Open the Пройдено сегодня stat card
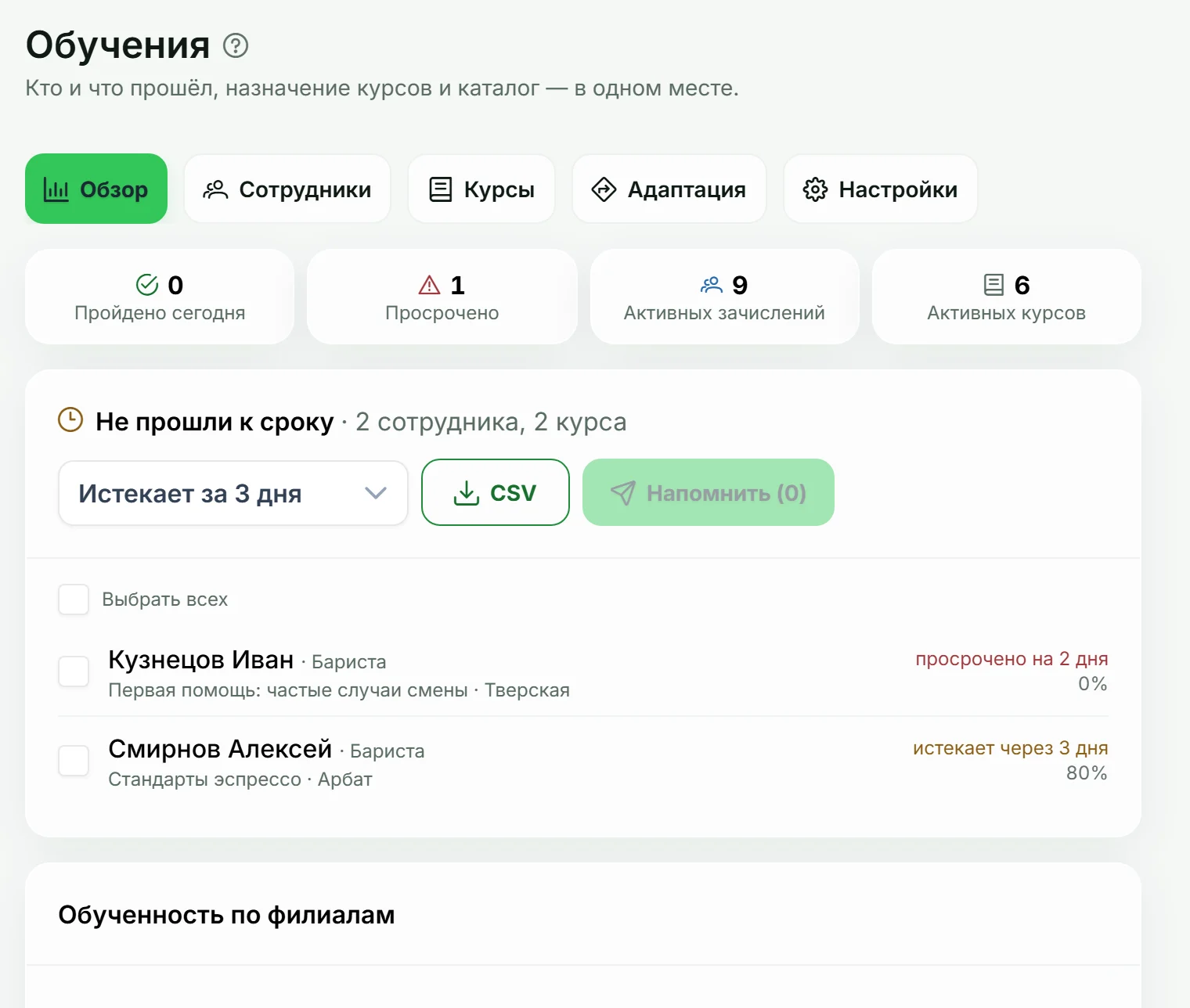Image resolution: width=1190 pixels, height=1008 pixels. click(160, 297)
